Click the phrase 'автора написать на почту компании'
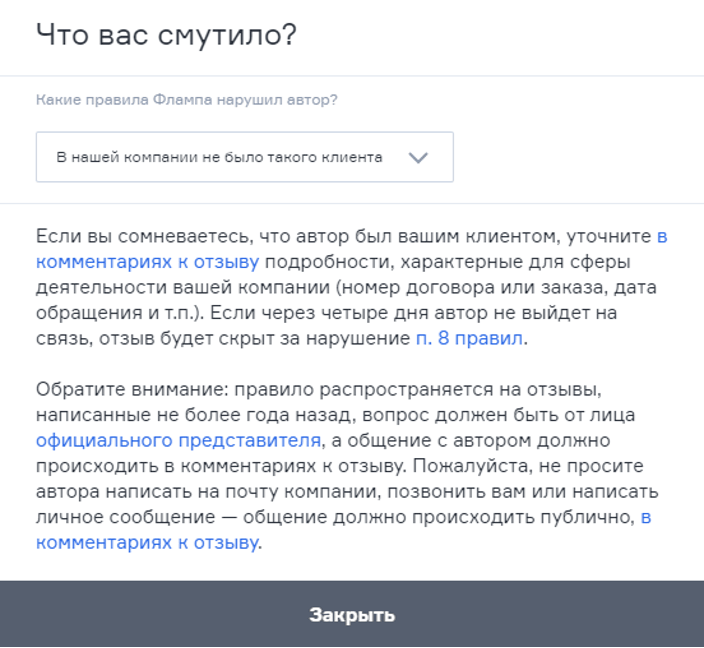 click(202, 491)
